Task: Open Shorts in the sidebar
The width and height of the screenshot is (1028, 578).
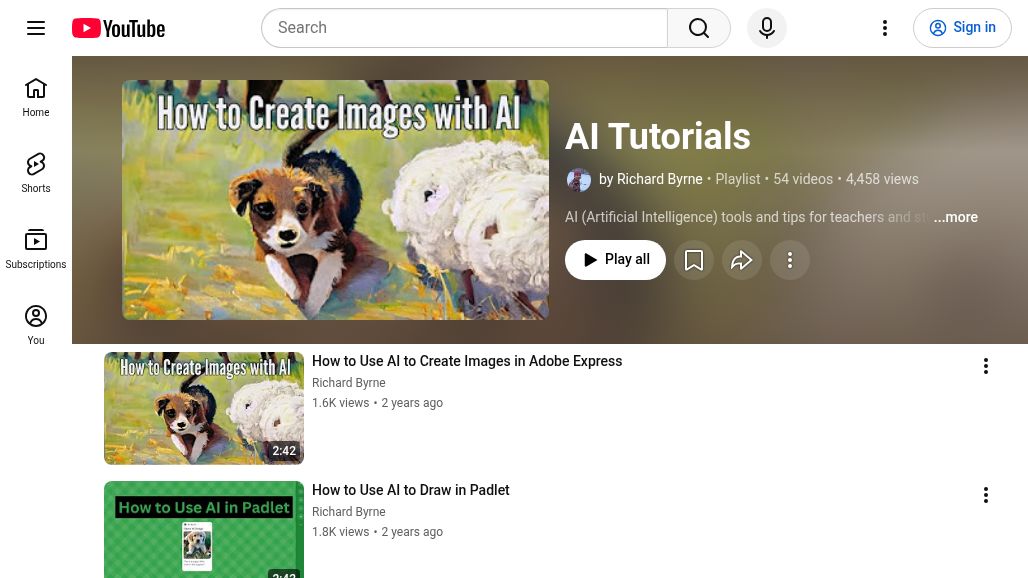Action: pos(36,173)
